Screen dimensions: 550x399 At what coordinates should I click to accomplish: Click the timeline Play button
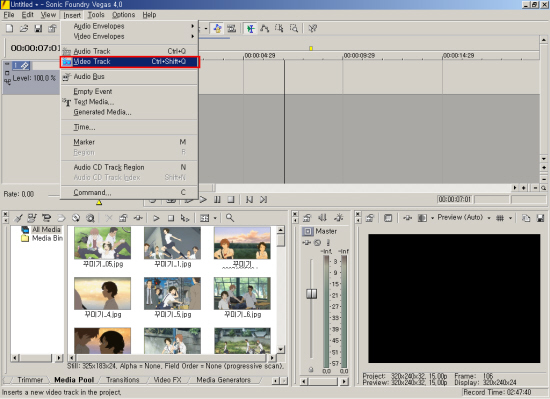point(203,200)
